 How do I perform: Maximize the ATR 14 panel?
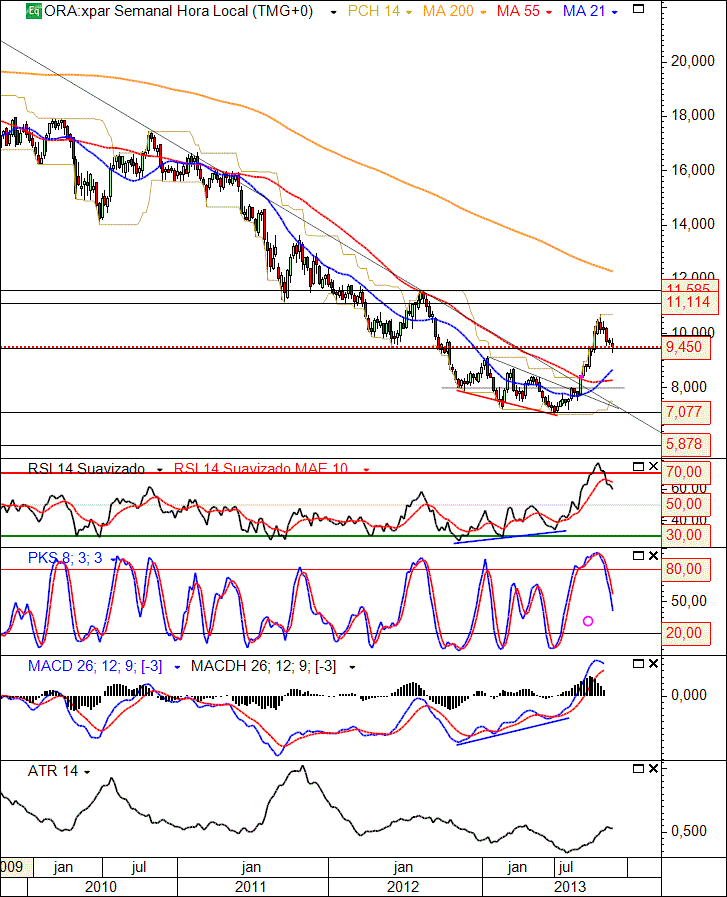pyautogui.click(x=638, y=769)
